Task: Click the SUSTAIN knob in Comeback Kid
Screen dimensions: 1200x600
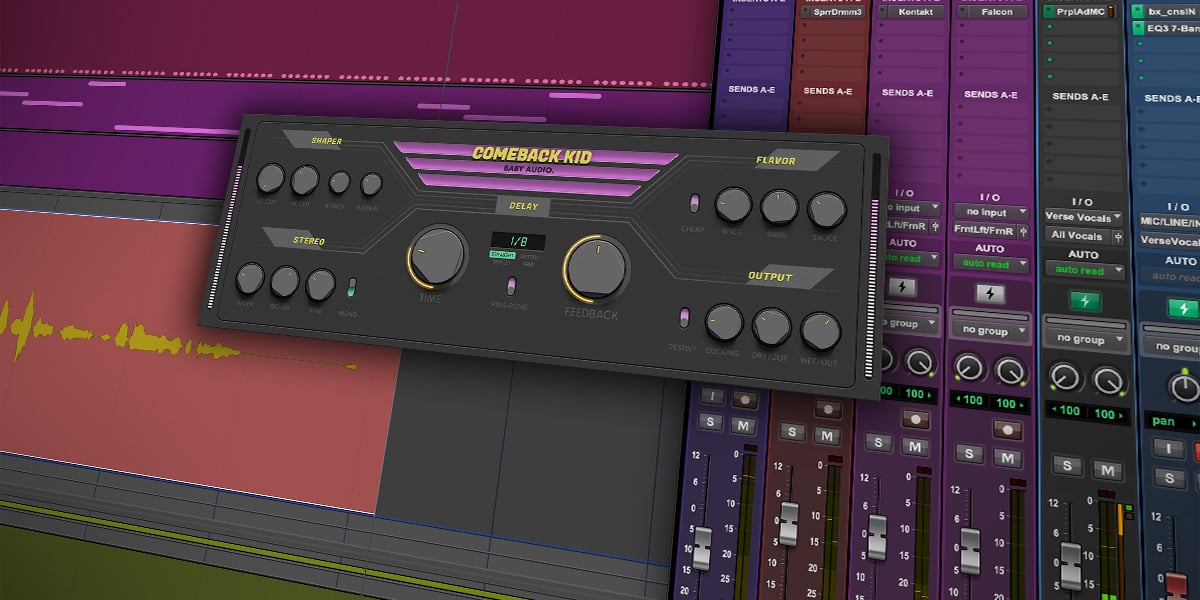Action: pyautogui.click(x=371, y=184)
